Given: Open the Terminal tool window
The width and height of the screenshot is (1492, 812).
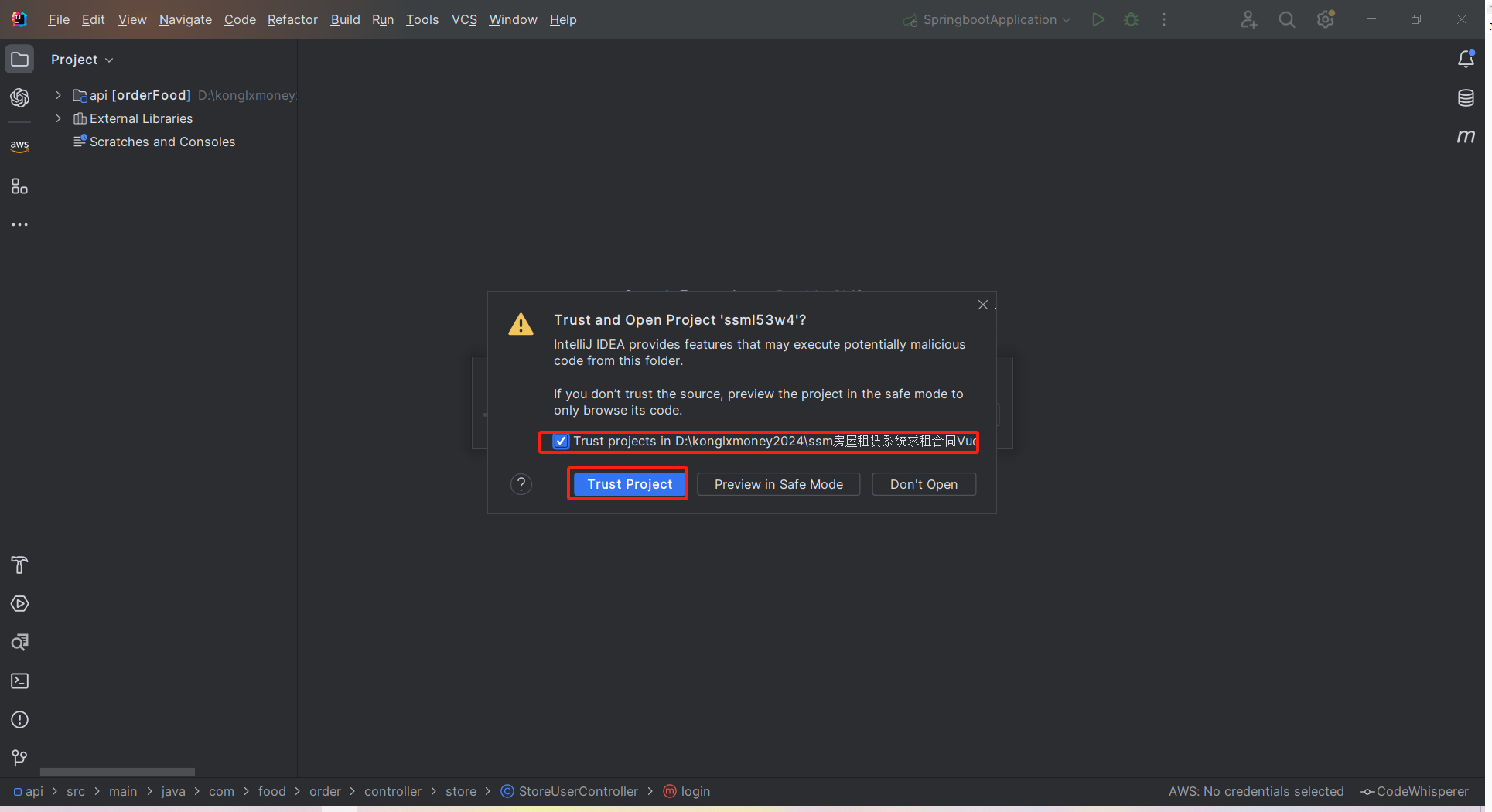Looking at the screenshot, I should click(19, 681).
